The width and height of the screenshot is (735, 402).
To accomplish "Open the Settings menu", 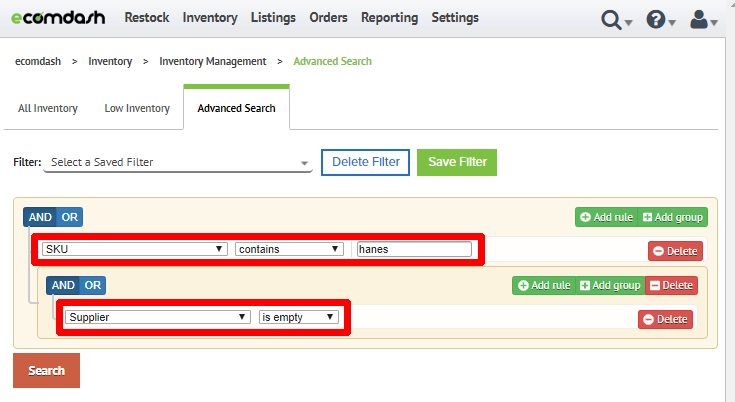I will pos(455,18).
